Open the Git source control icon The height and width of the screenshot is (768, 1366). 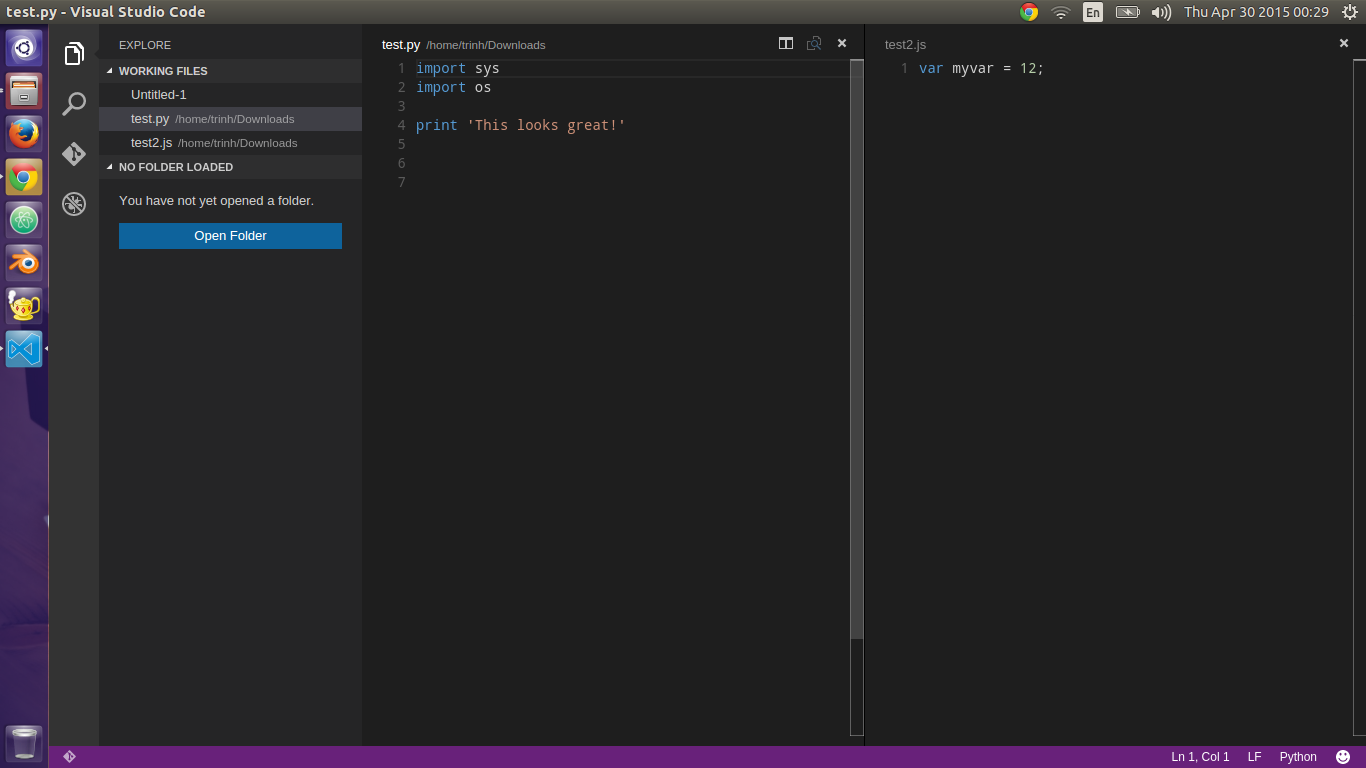[x=73, y=154]
